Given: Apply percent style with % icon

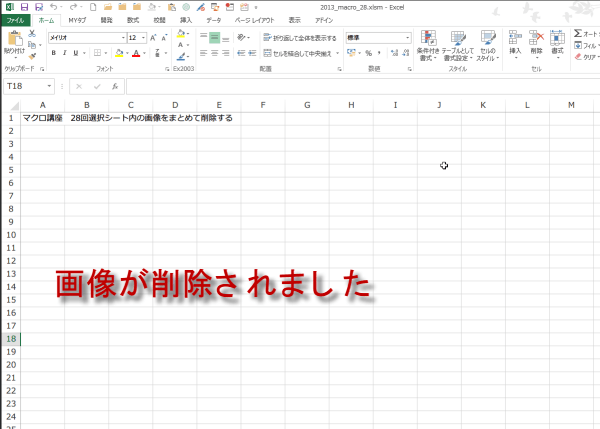Looking at the screenshot, I should click(368, 53).
